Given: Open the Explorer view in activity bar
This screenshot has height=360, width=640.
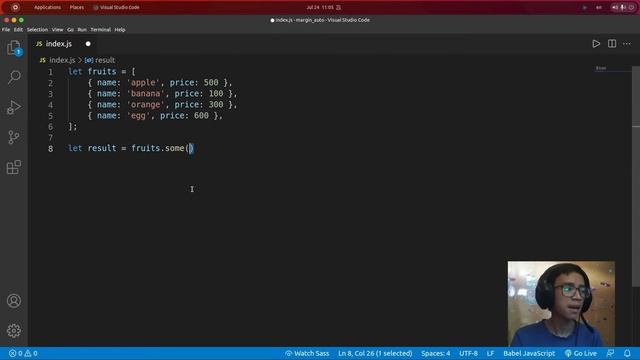Looking at the screenshot, I should click(x=14, y=48).
